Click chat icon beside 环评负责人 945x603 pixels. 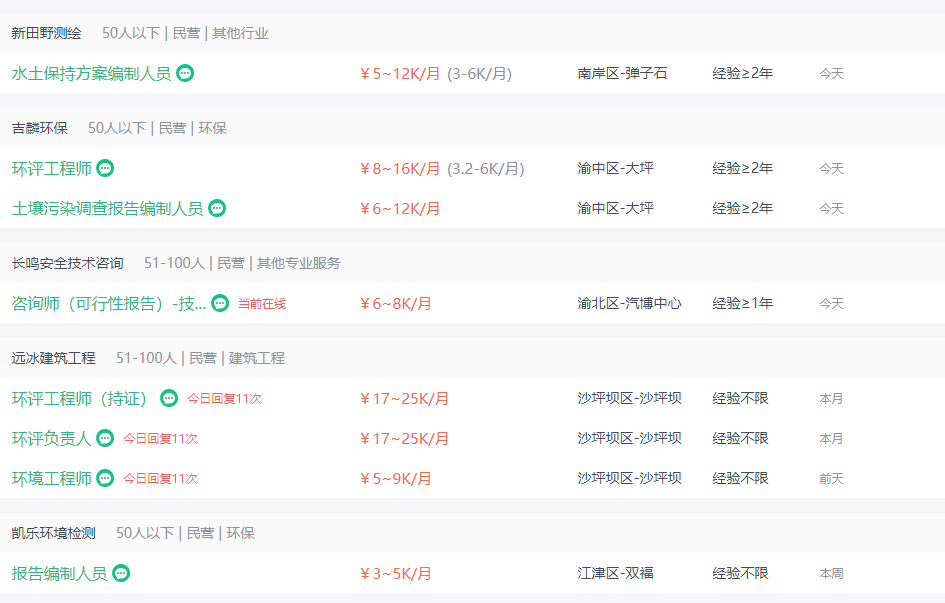click(x=105, y=438)
